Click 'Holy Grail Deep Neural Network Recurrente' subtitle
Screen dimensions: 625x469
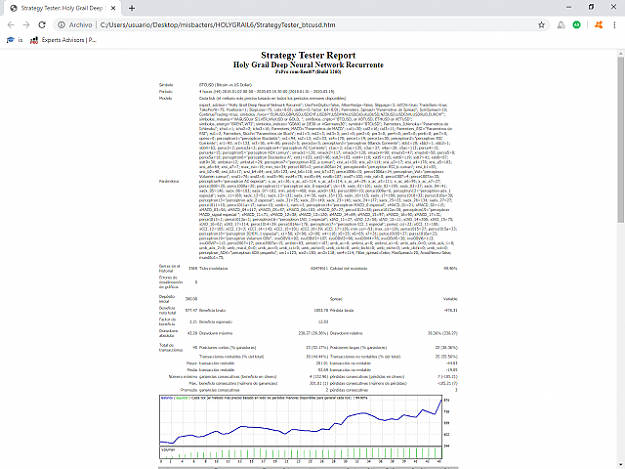308,65
